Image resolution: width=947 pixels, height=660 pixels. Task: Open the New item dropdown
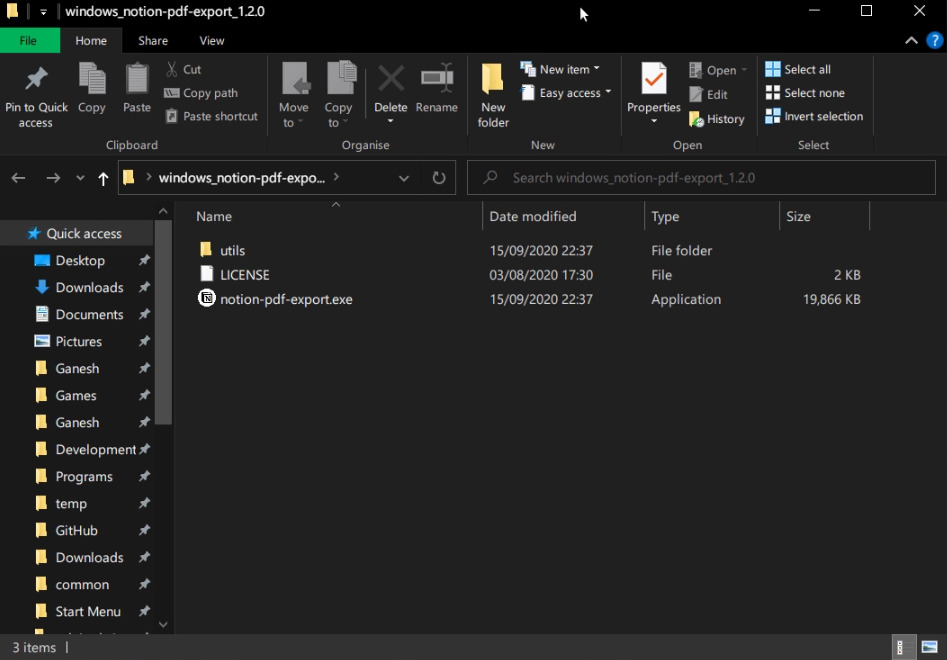coord(560,69)
